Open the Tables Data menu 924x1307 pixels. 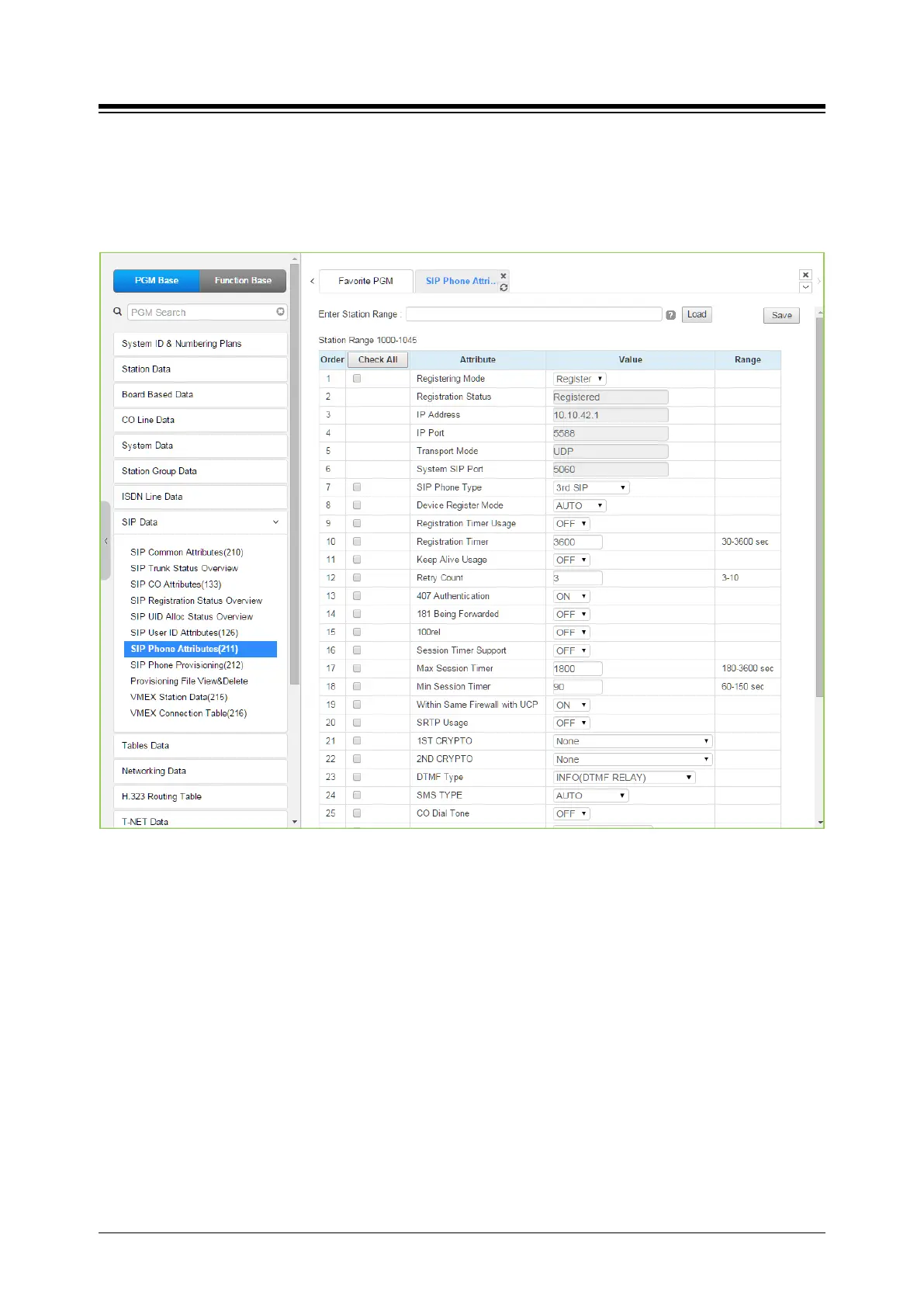pos(200,746)
